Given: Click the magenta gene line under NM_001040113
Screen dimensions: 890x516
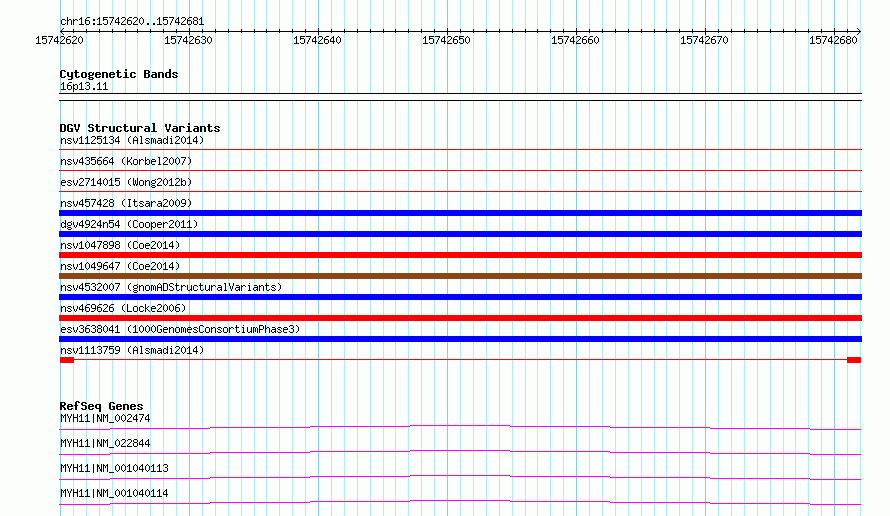Looking at the screenshot, I should pyautogui.click(x=460, y=476).
